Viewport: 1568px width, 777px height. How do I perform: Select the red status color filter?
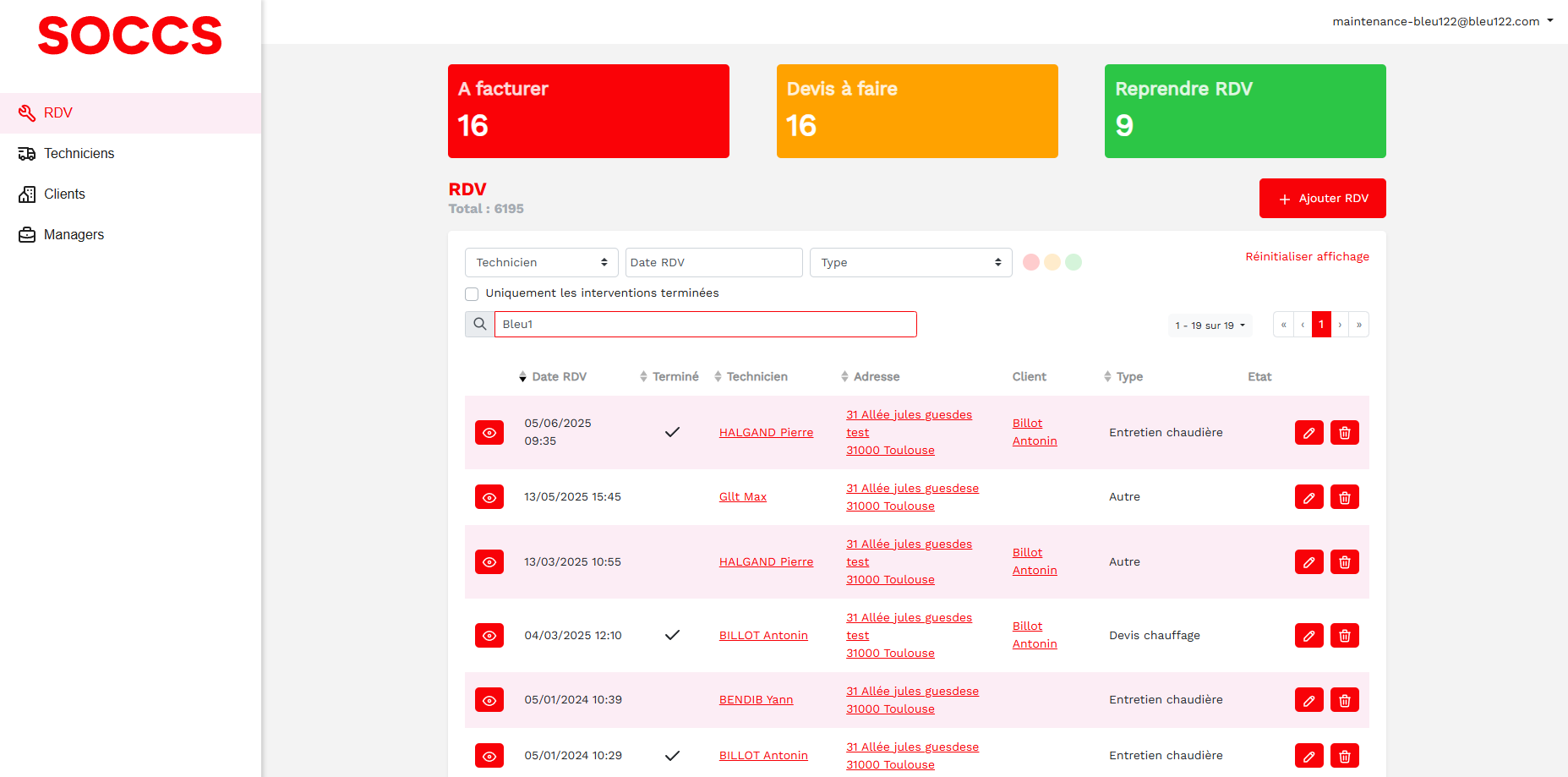[1030, 262]
